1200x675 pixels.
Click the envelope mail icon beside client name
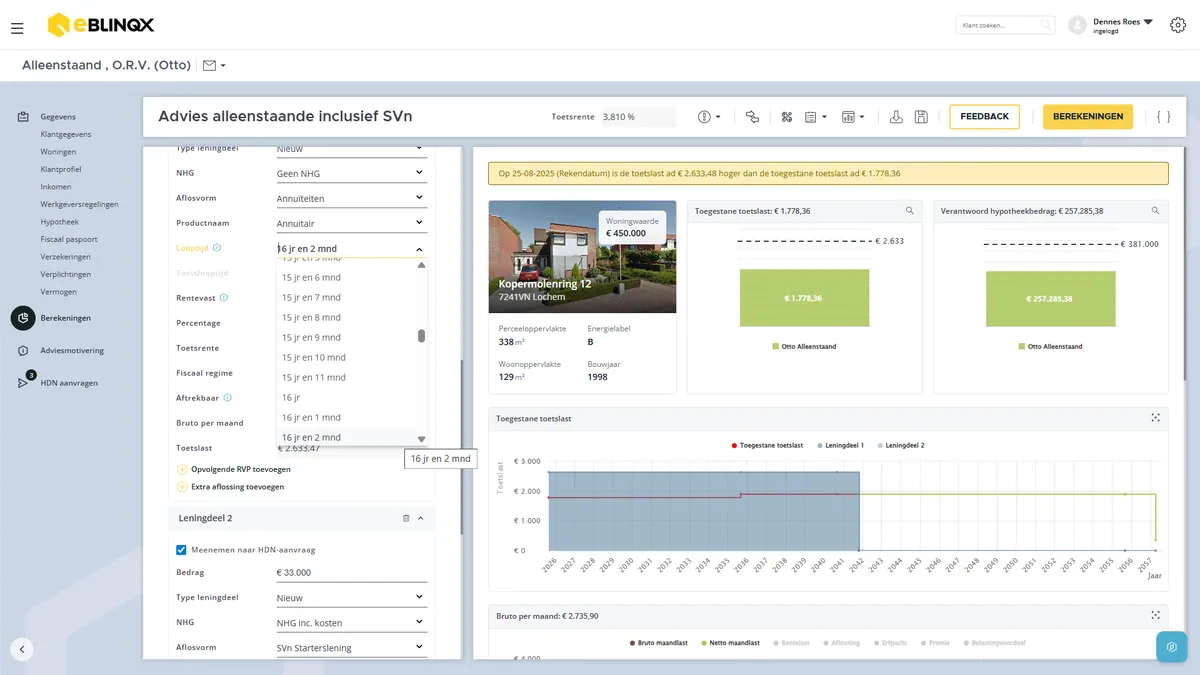pyautogui.click(x=209, y=66)
